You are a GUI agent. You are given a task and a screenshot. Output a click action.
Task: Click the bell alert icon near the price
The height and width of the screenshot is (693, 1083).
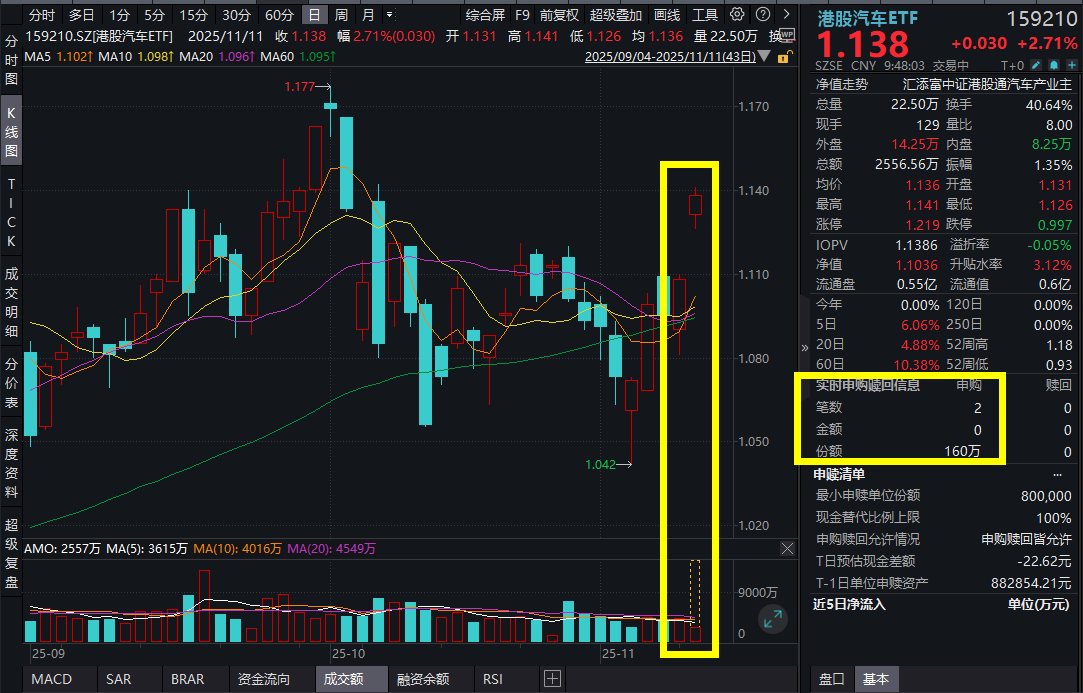(x=1054, y=64)
